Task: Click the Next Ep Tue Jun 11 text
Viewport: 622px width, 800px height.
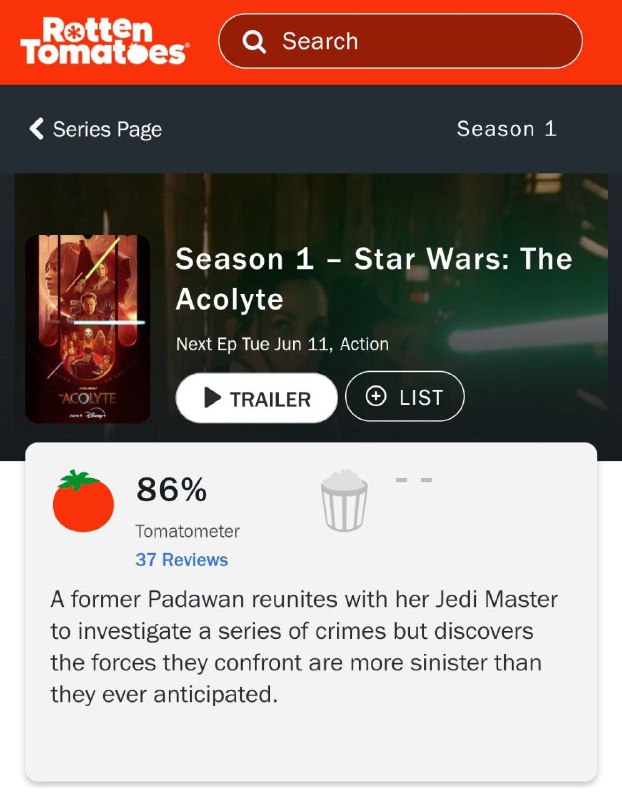Action: pos(254,344)
